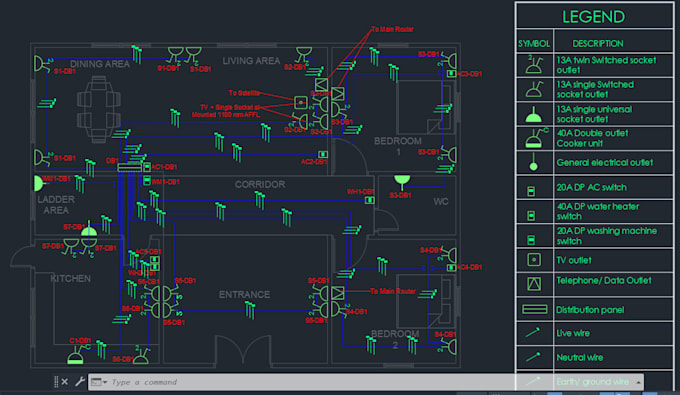This screenshot has width=680, height=395.
Task: Select the AC1-DB1 circuit label
Action: pyautogui.click(x=164, y=167)
